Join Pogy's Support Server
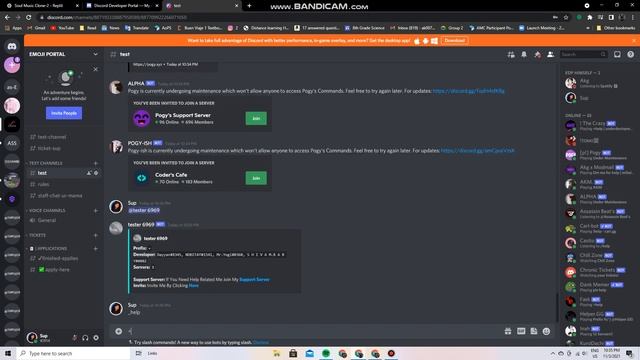The height and width of the screenshot is (360, 640). pos(256,118)
